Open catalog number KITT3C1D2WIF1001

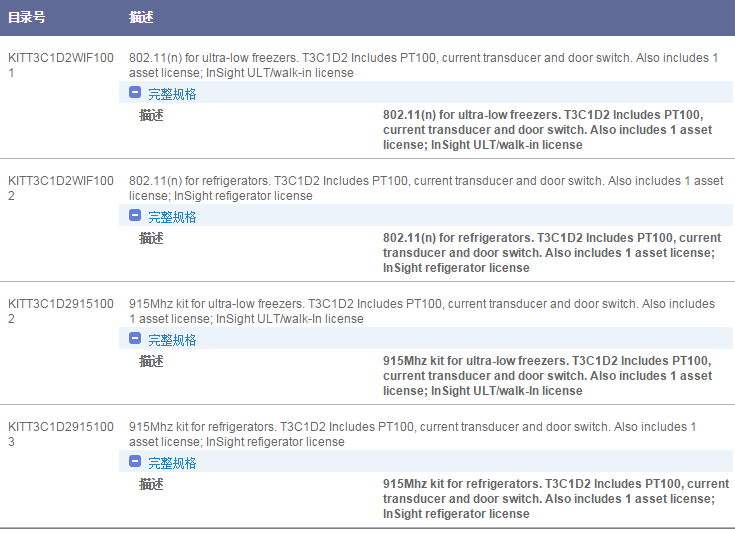pos(60,65)
